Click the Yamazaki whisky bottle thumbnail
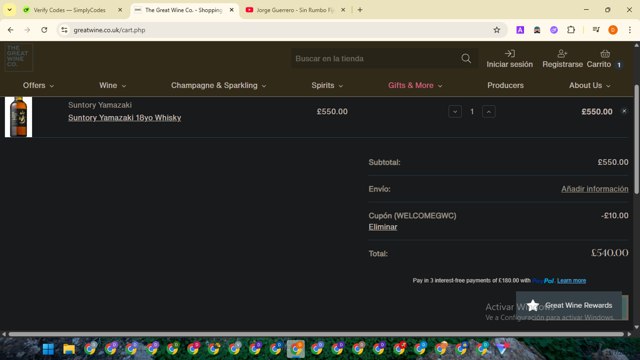640x360 pixels. point(18,117)
